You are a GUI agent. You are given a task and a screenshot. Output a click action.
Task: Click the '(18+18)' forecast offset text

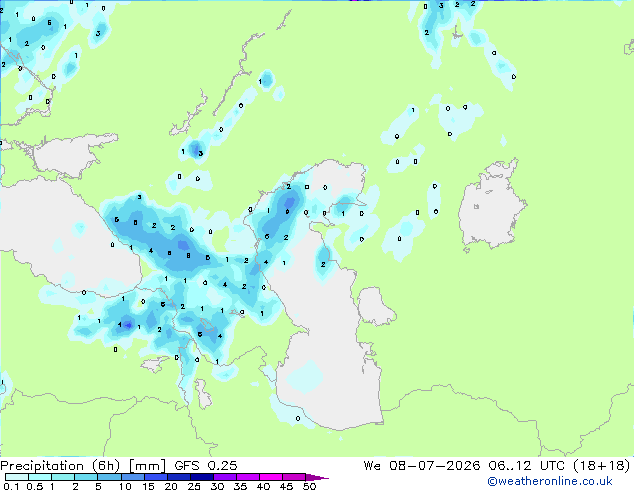click(602, 466)
